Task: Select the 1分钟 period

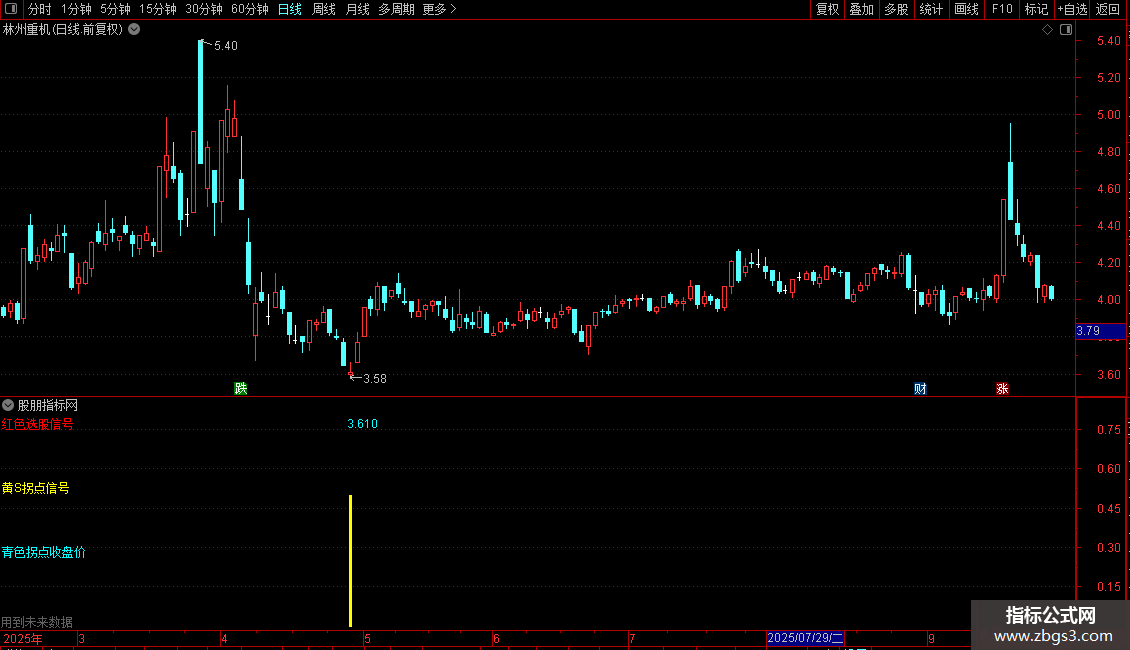Action: [76, 9]
